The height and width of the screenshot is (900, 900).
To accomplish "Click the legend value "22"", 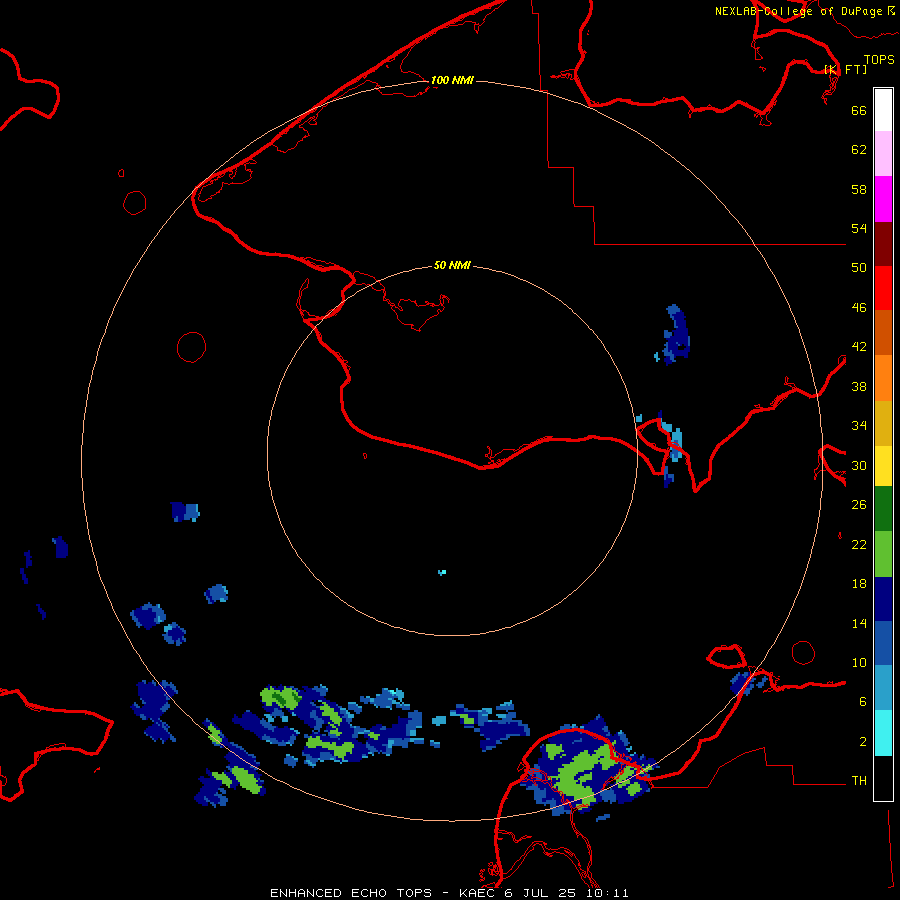I will (859, 544).
